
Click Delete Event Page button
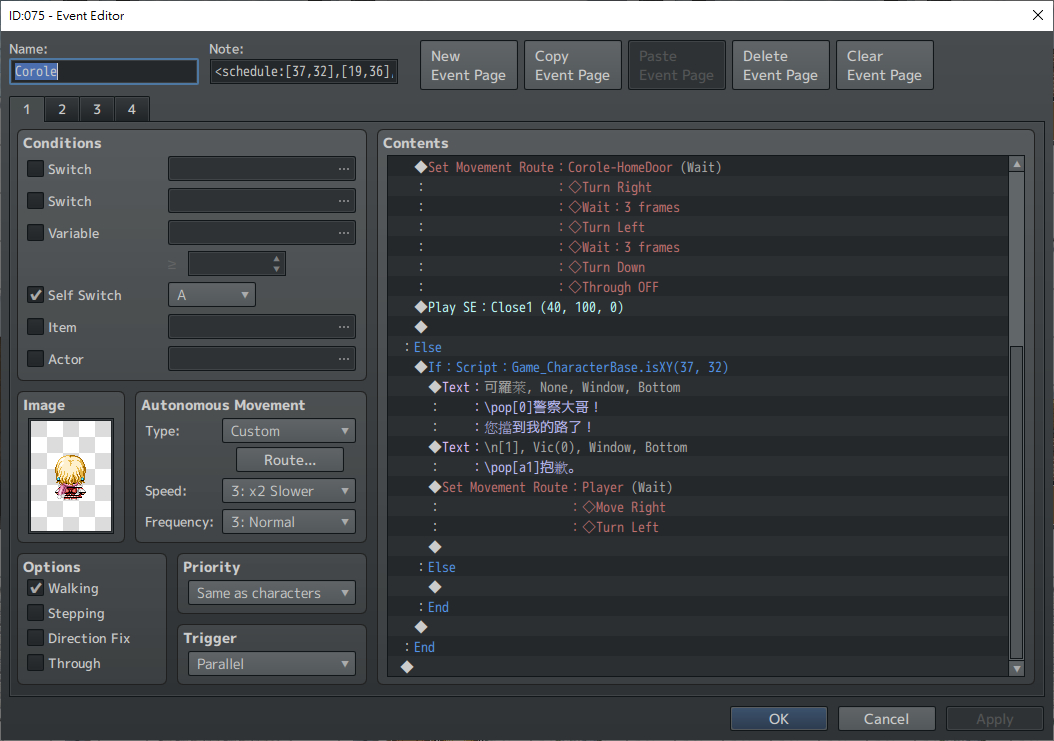click(780, 65)
